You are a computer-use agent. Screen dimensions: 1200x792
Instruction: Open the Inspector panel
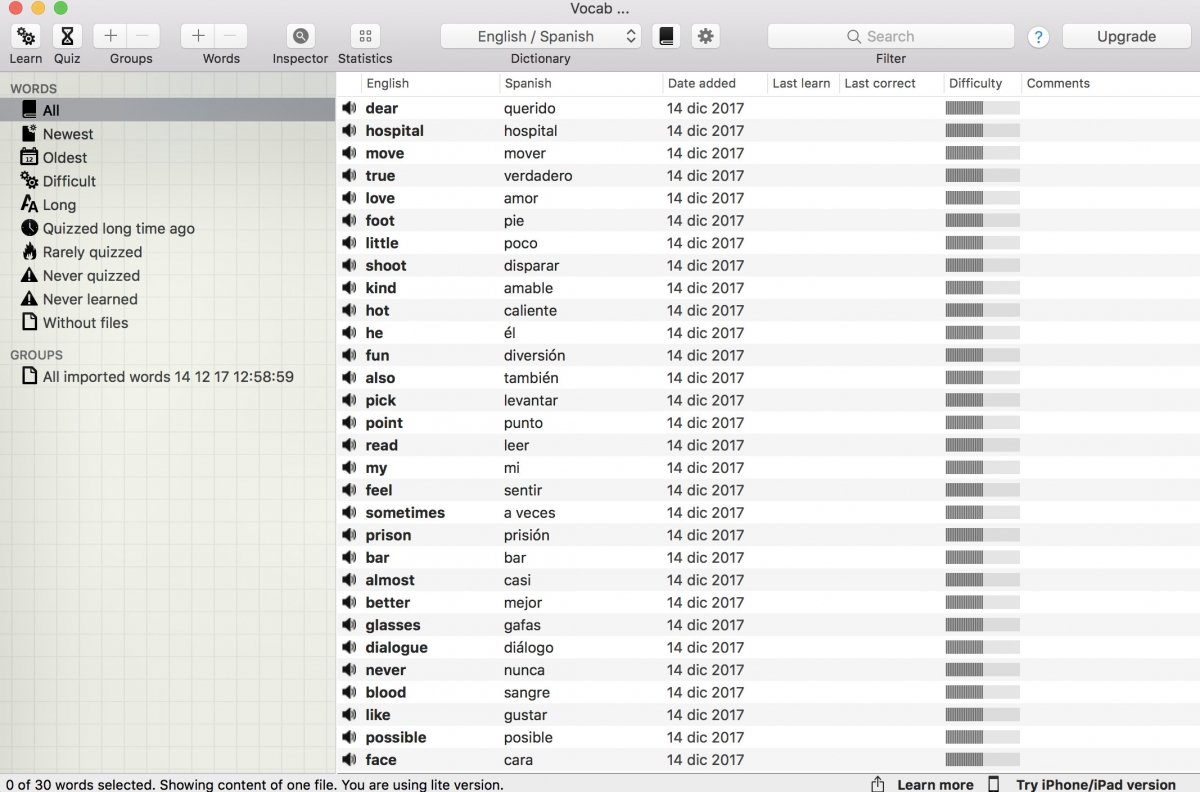pos(300,36)
